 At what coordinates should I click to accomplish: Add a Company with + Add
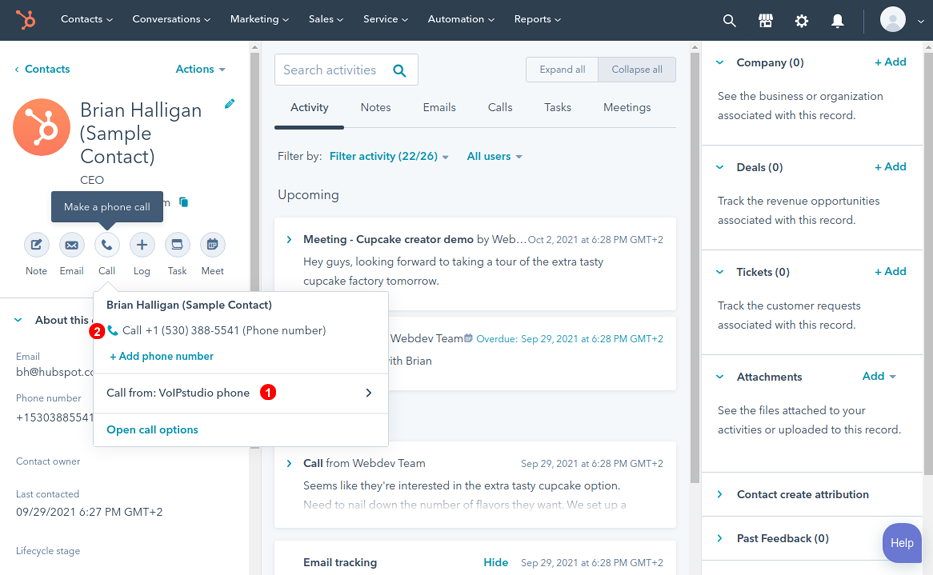[890, 62]
